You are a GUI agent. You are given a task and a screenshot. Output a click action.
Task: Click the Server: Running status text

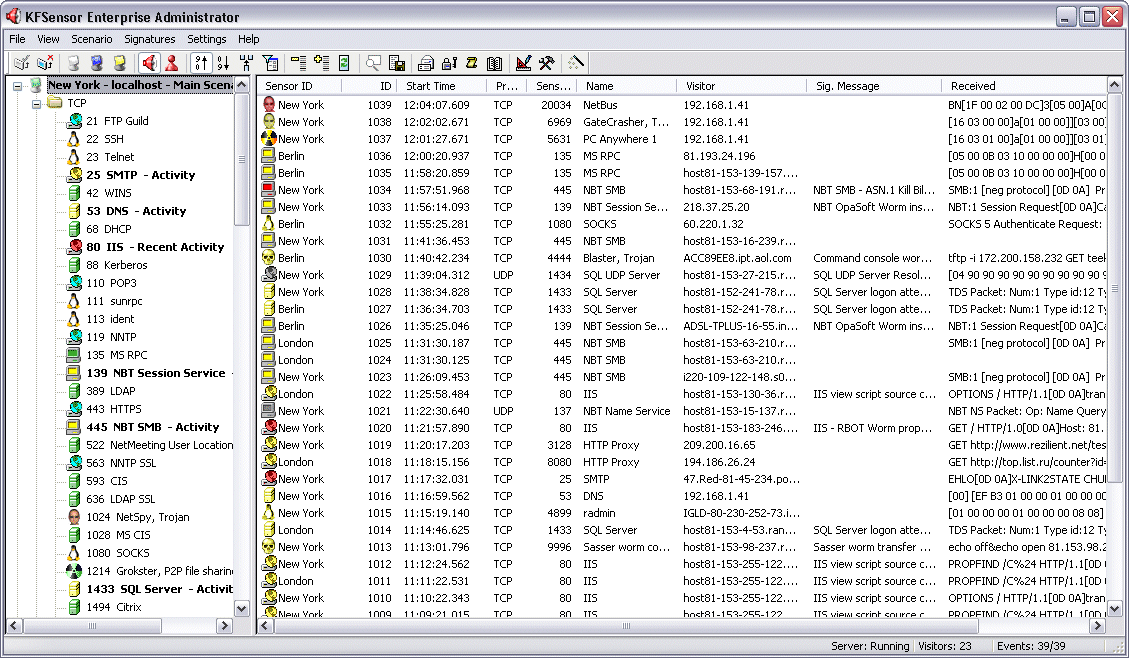point(870,646)
